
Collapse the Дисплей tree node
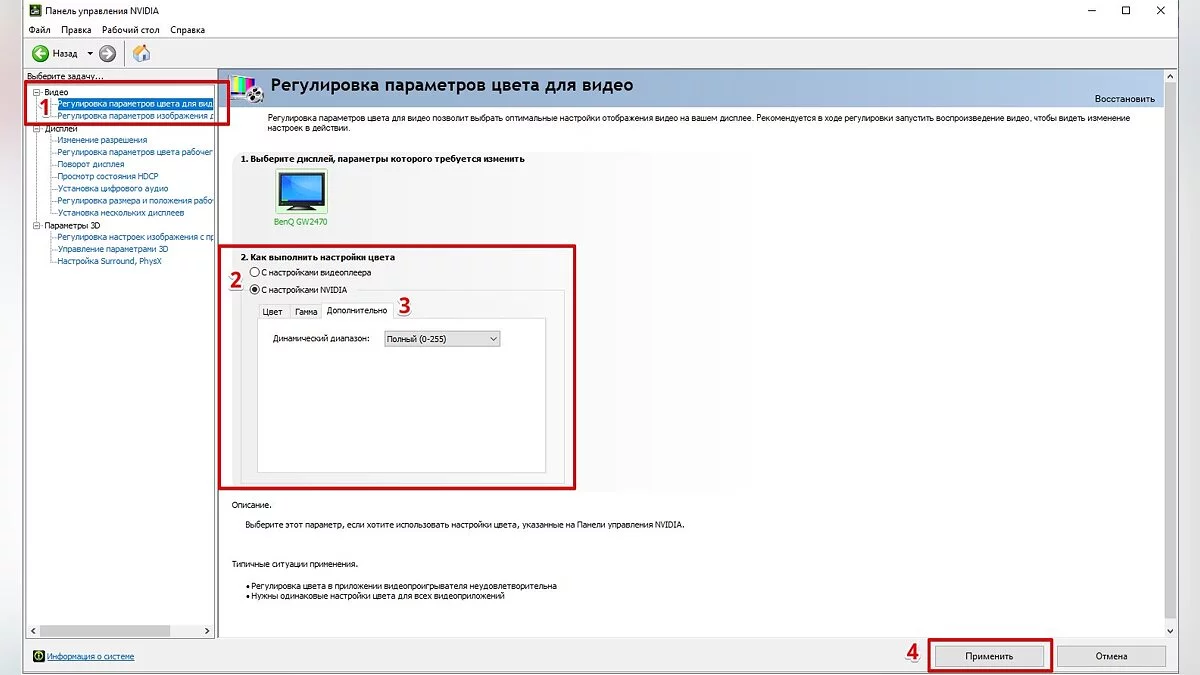point(37,128)
